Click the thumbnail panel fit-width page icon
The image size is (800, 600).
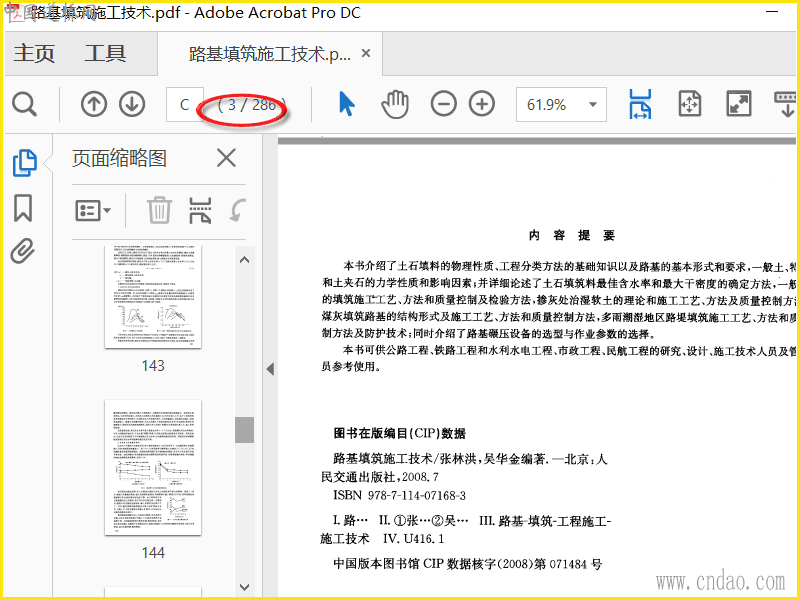[x=200, y=210]
